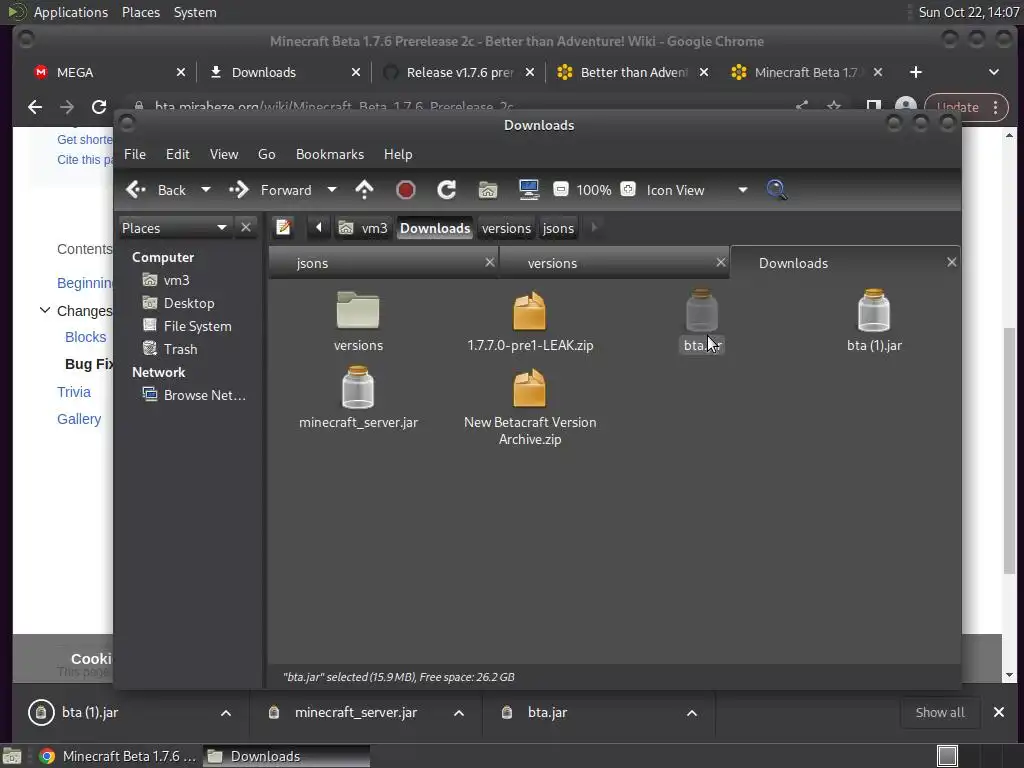This screenshot has width=1024, height=768.
Task: Open Gallery link in wiki contents
Action: pyautogui.click(x=79, y=419)
